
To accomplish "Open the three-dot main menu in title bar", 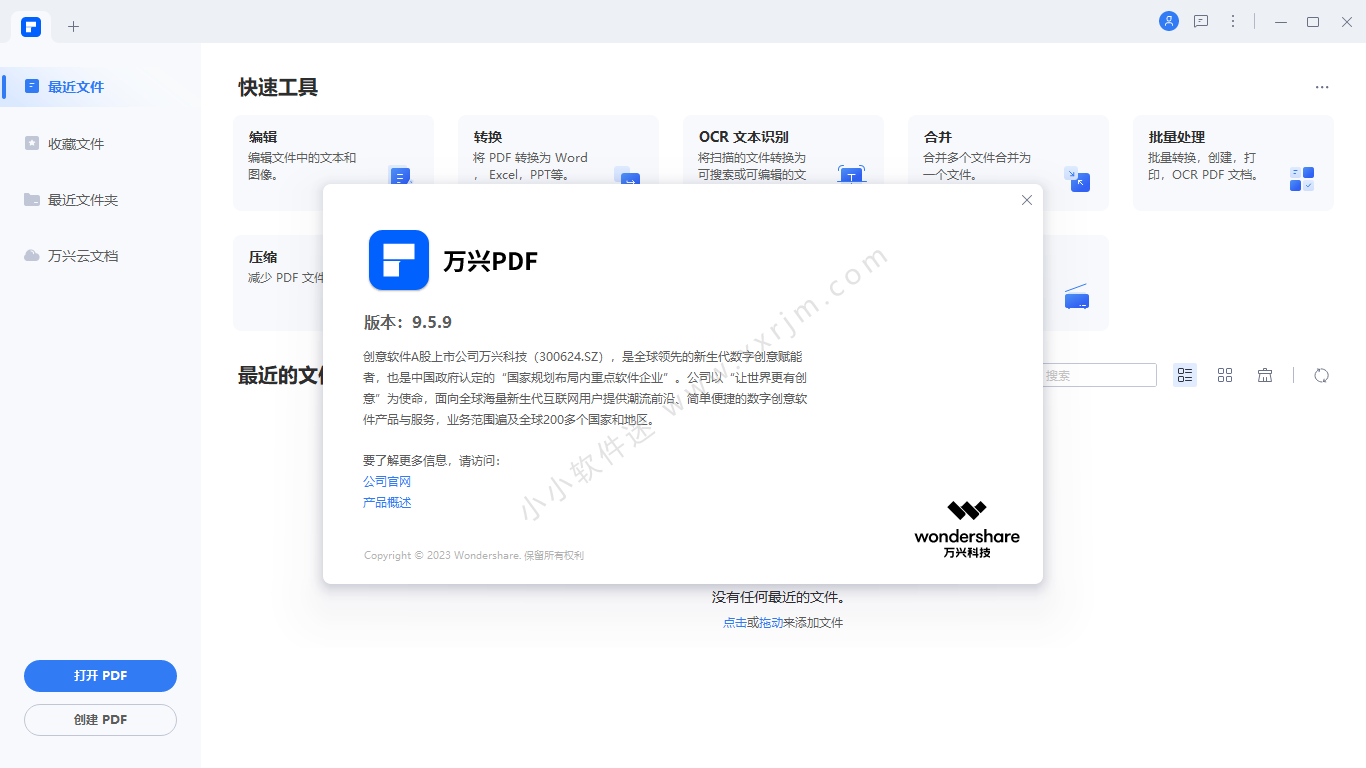I will (x=1233, y=21).
